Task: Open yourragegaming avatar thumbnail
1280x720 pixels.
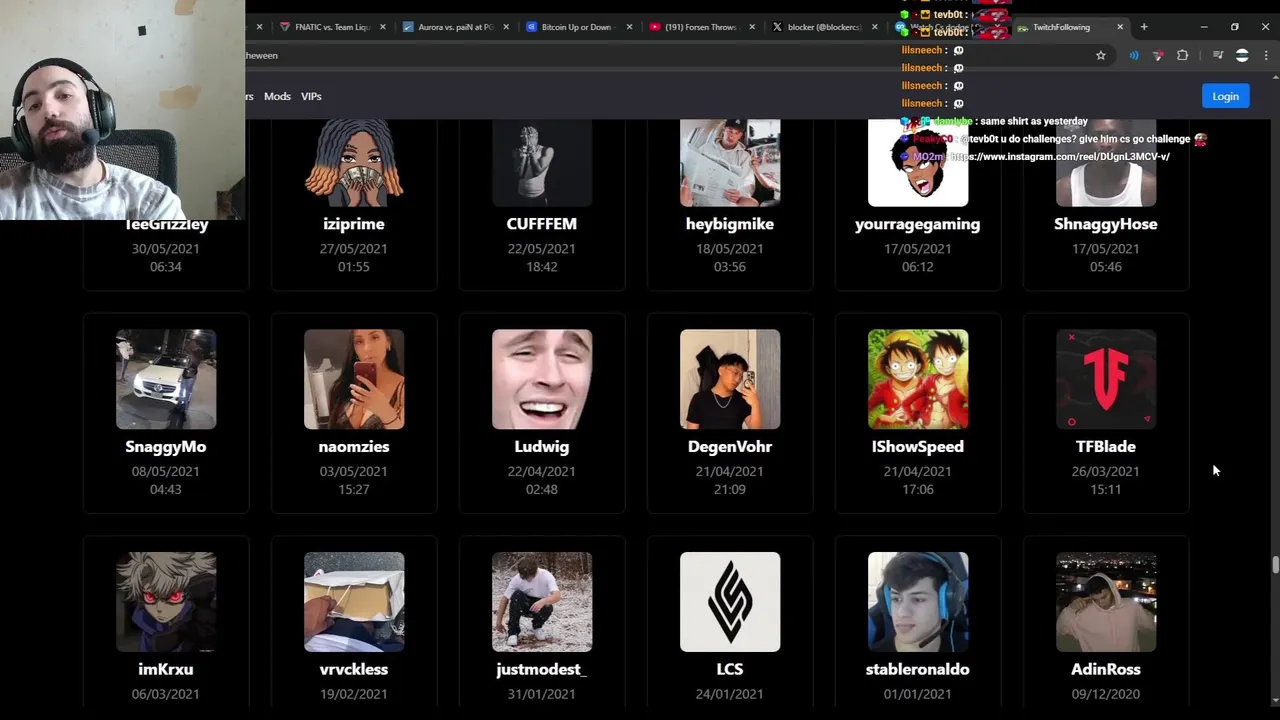Action: 918,163
